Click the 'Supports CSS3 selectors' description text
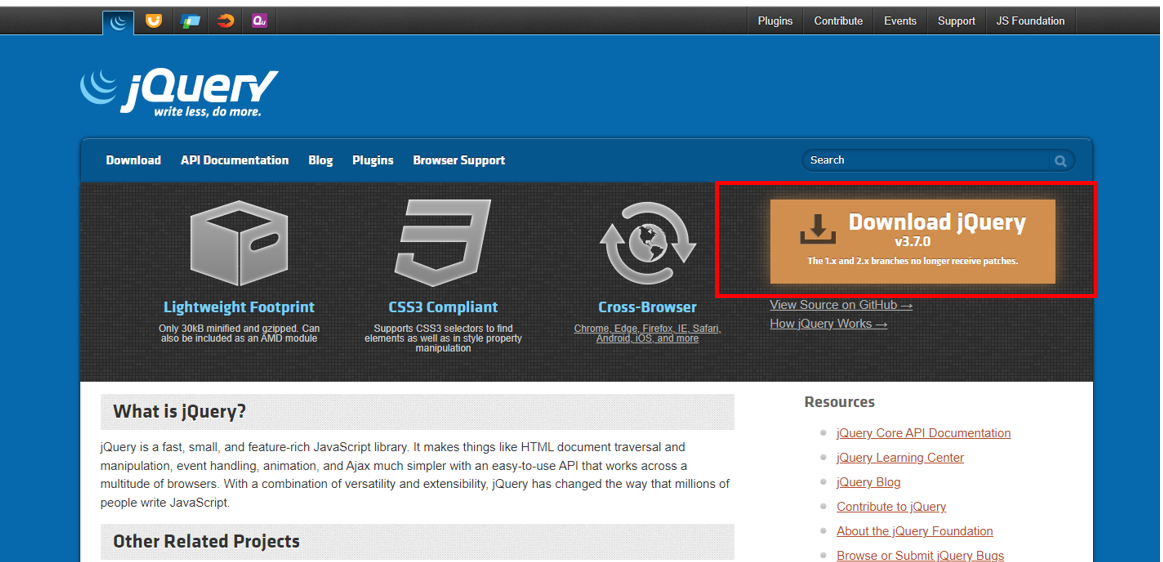This screenshot has height=562, width=1163. click(444, 338)
